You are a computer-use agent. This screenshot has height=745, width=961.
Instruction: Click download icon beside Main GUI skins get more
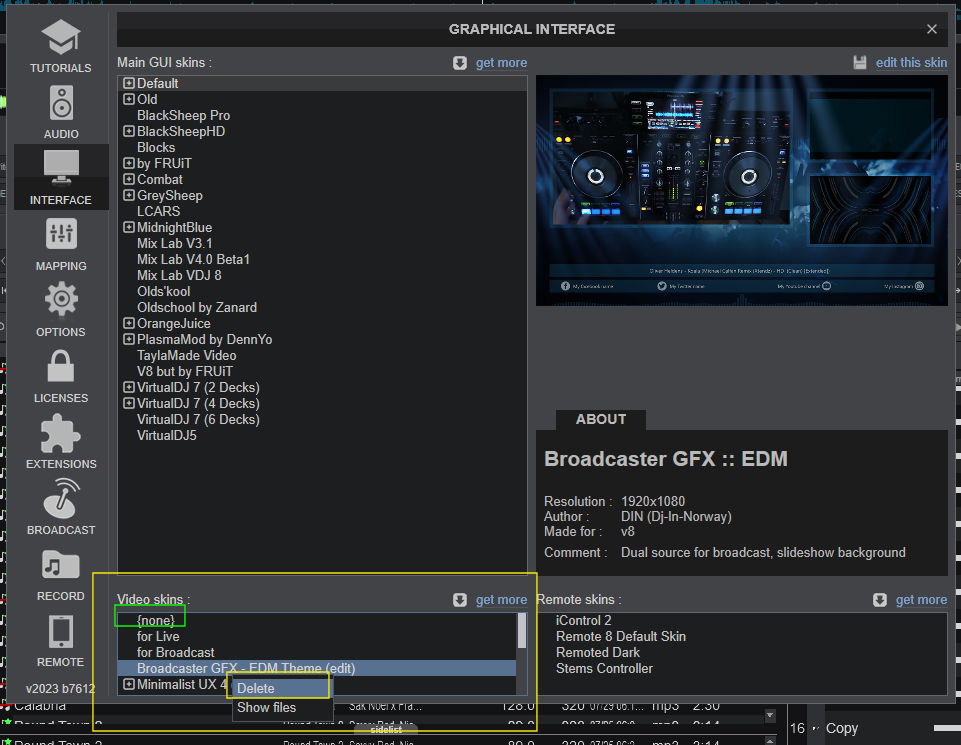[460, 63]
